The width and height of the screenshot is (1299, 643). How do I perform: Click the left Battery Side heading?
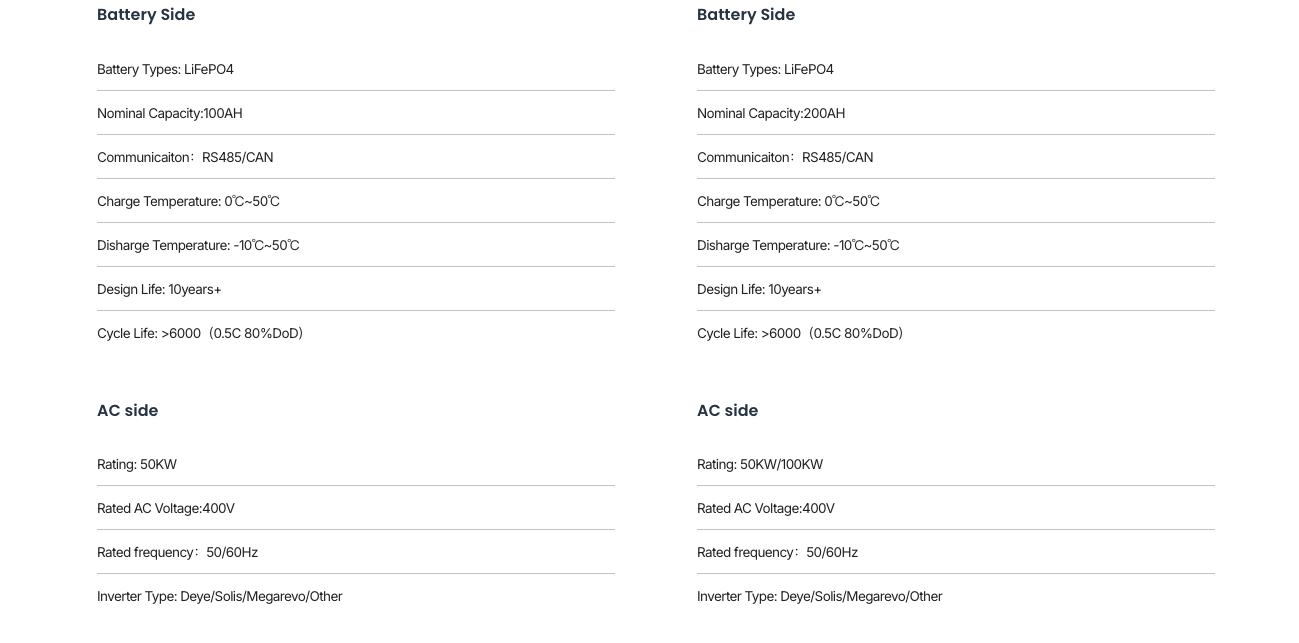pyautogui.click(x=146, y=14)
